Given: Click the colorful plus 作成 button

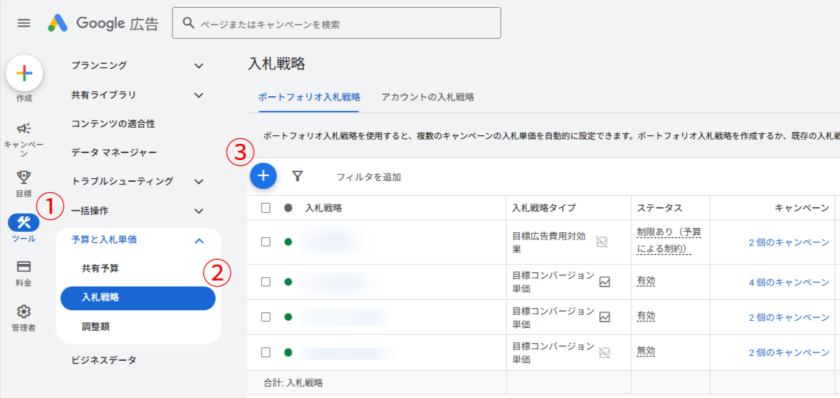Looking at the screenshot, I should click(24, 73).
